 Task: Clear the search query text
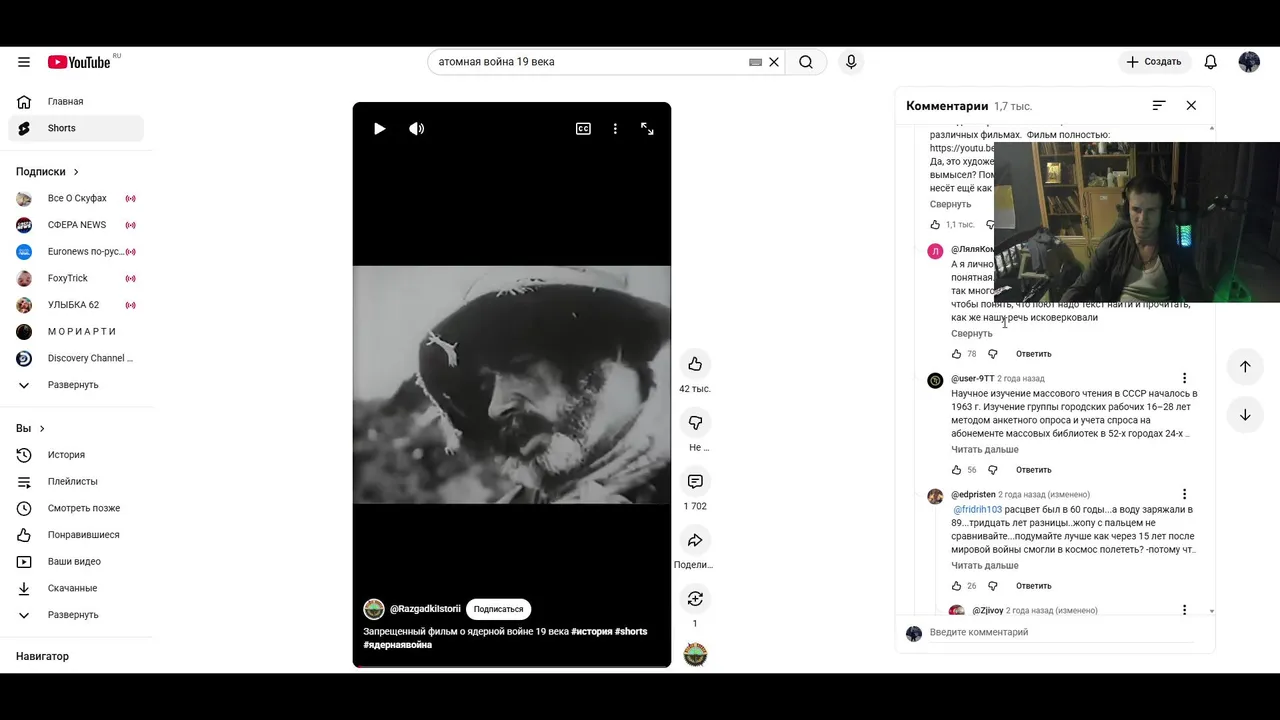(774, 62)
